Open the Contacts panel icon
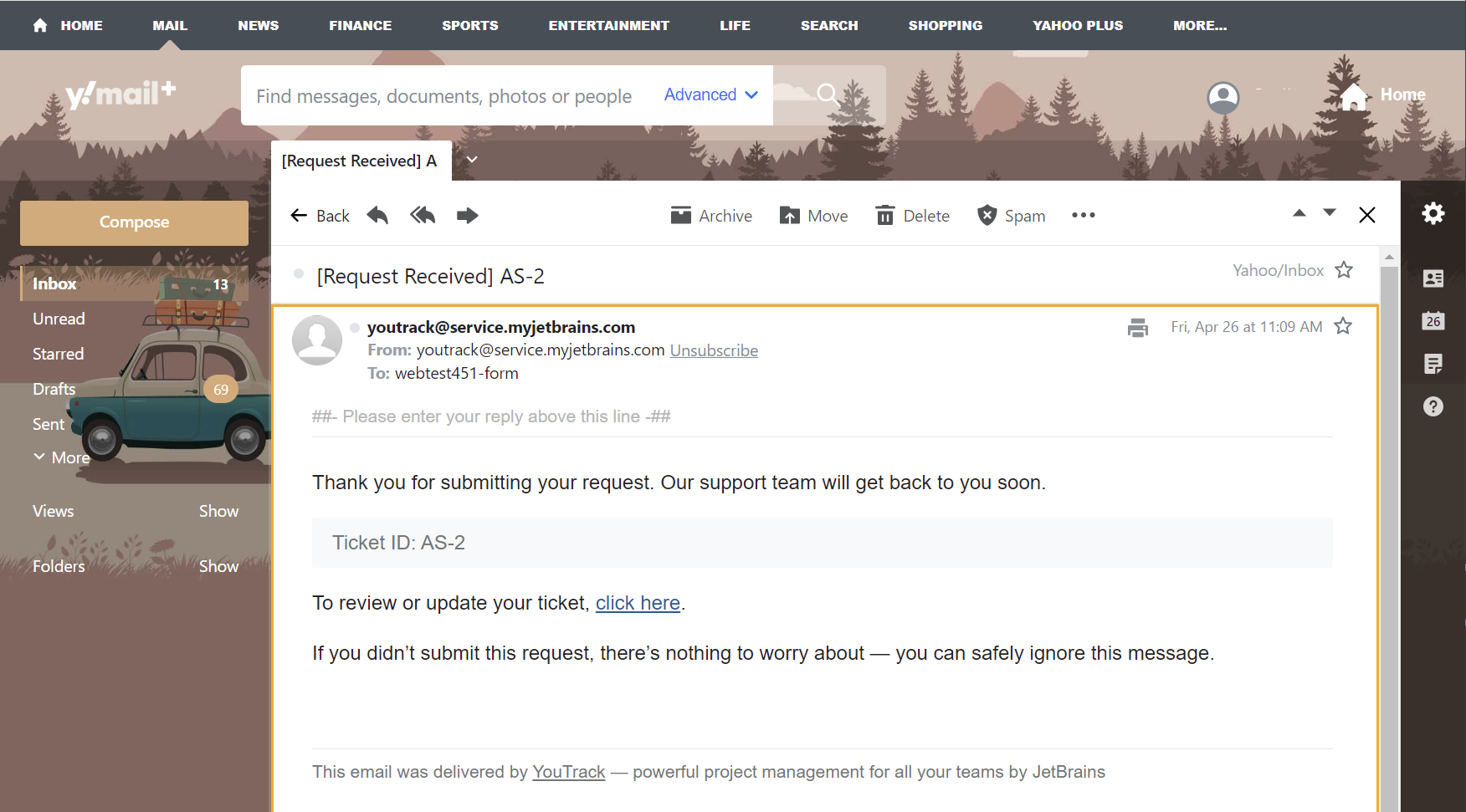The width and height of the screenshot is (1466, 812). [1433, 278]
